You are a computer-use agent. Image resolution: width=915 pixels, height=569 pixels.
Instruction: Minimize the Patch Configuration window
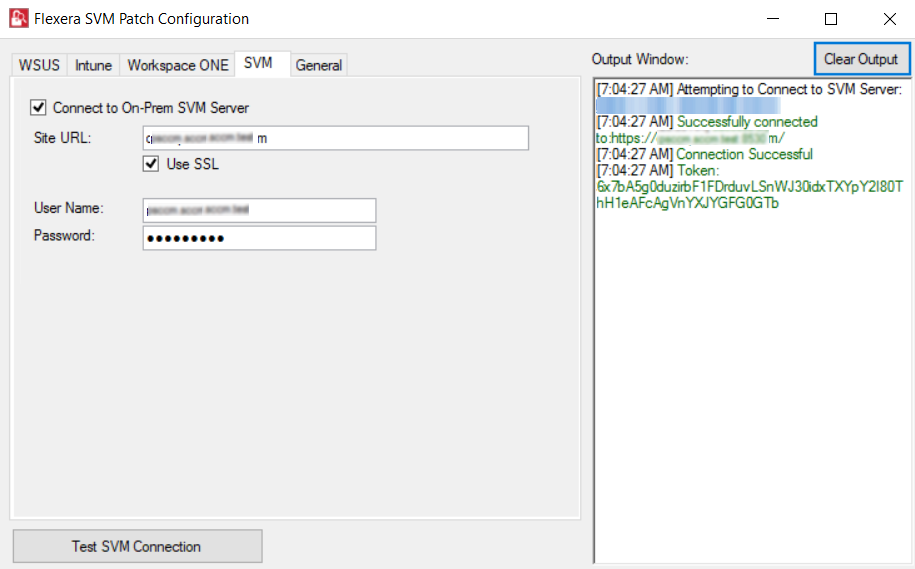[773, 19]
